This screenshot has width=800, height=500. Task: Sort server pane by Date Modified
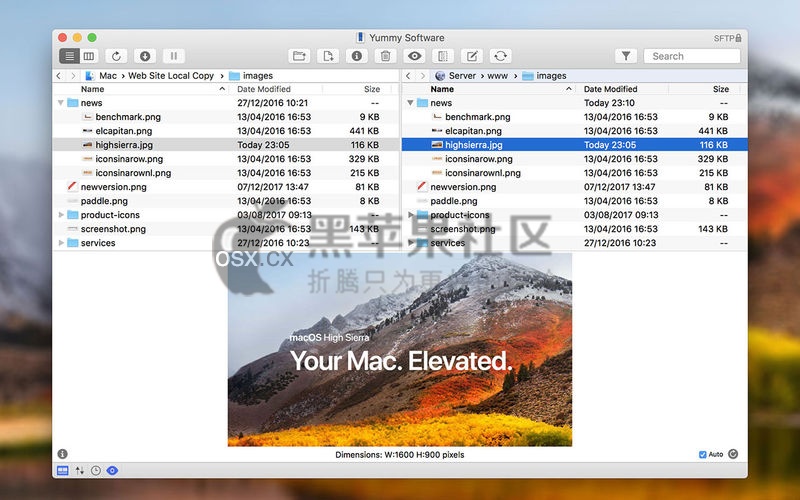click(x=611, y=89)
